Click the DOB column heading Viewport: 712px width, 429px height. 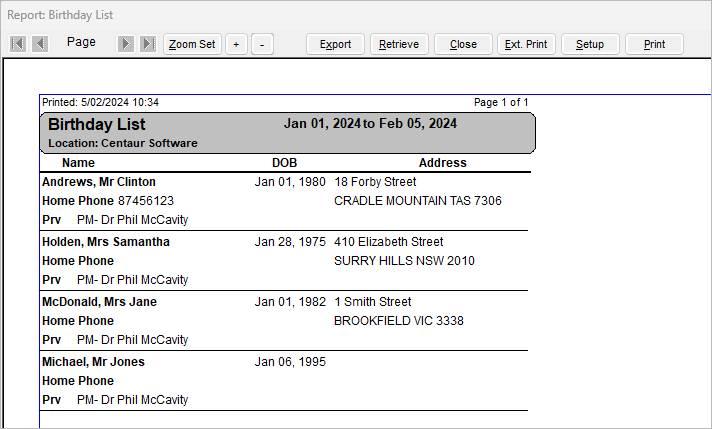tap(284, 163)
